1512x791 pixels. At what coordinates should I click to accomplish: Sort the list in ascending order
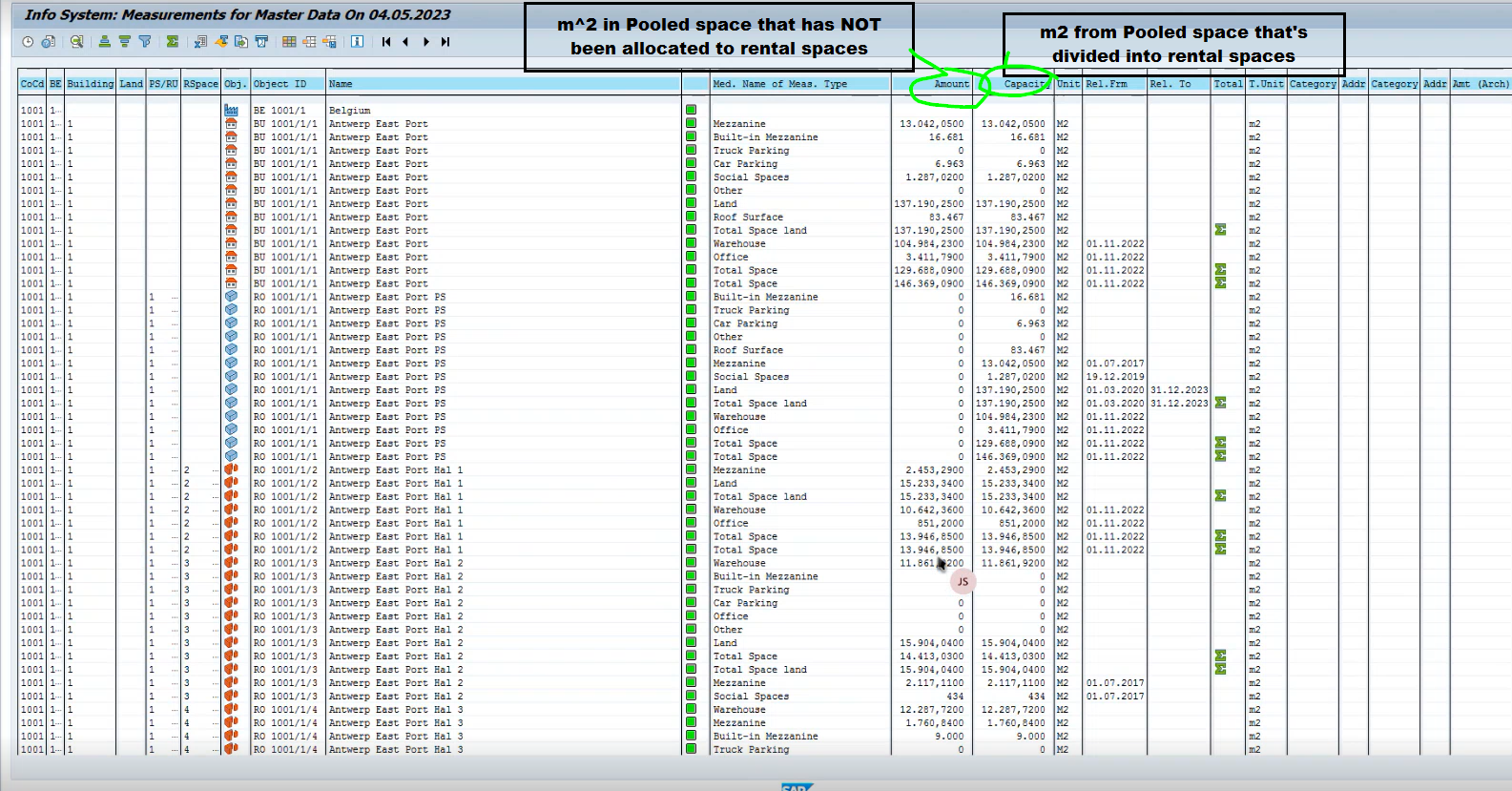point(105,42)
